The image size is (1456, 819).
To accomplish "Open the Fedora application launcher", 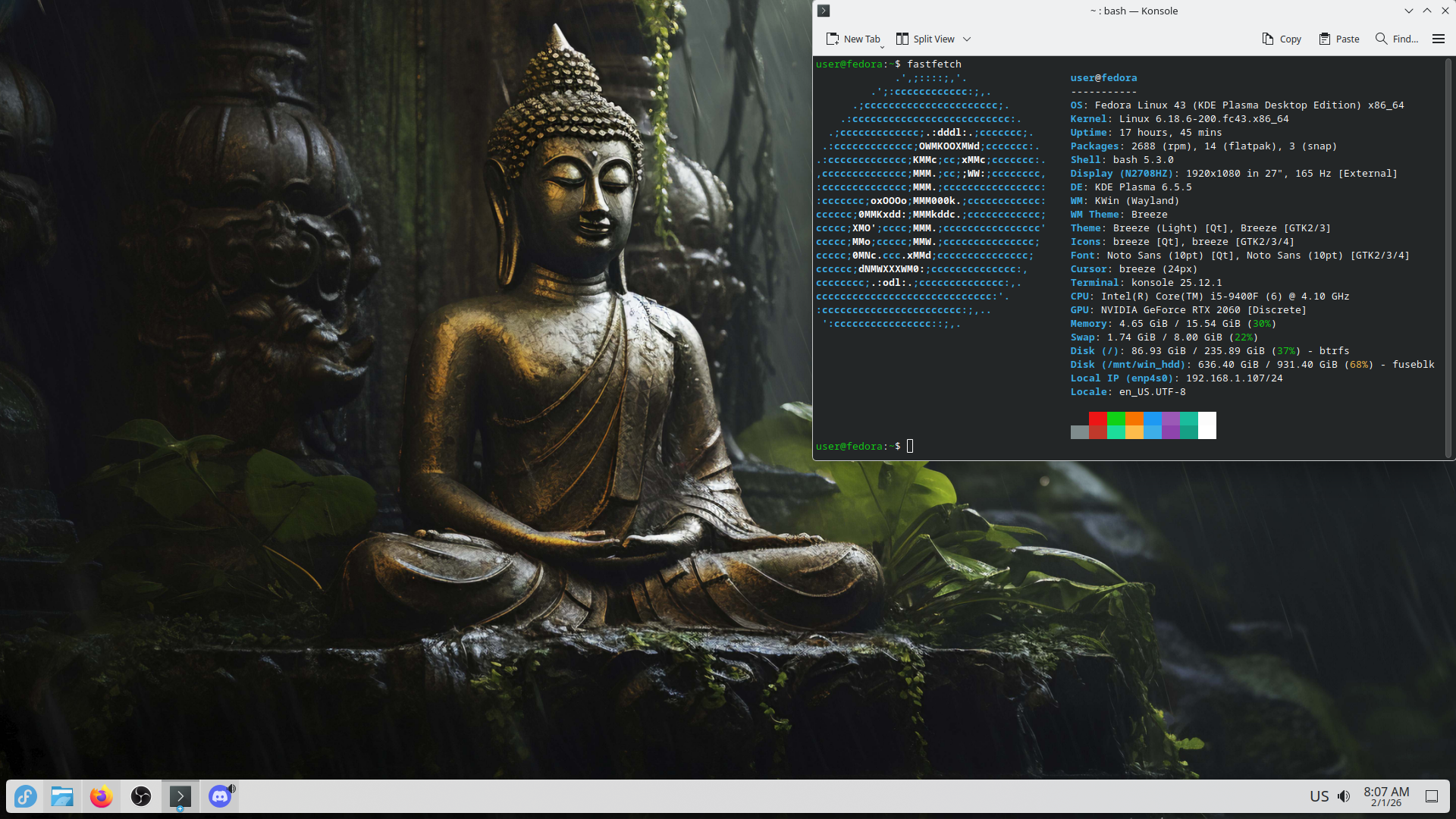I will [x=25, y=796].
